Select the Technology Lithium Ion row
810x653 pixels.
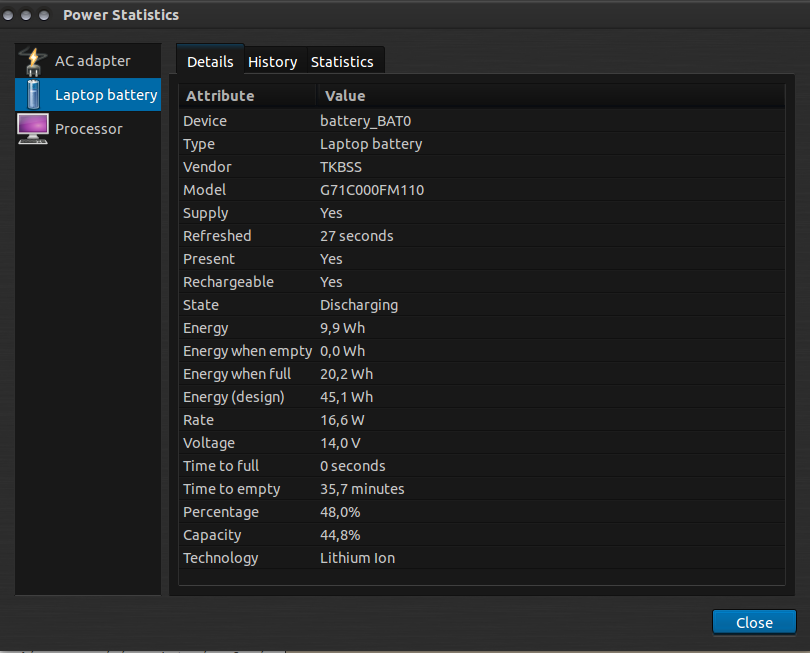[x=482, y=557]
